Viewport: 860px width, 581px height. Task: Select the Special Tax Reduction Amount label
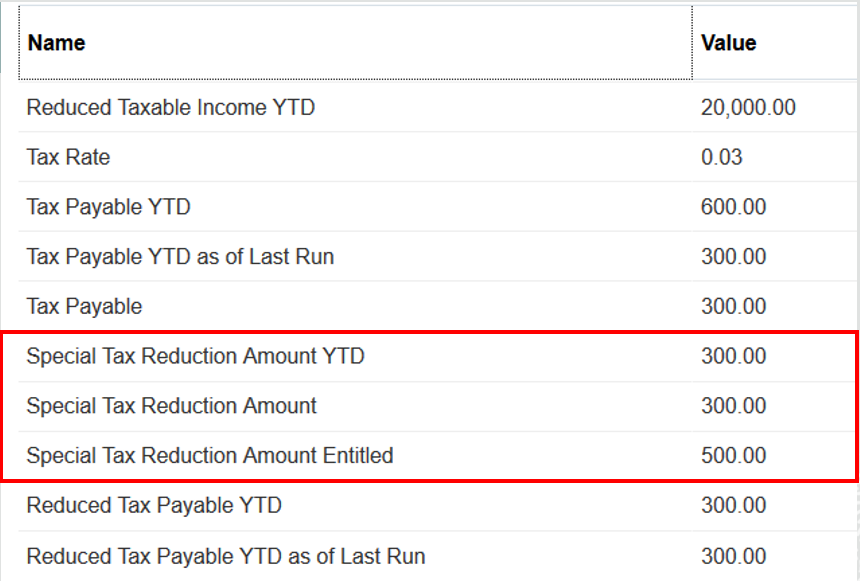[x=171, y=406]
